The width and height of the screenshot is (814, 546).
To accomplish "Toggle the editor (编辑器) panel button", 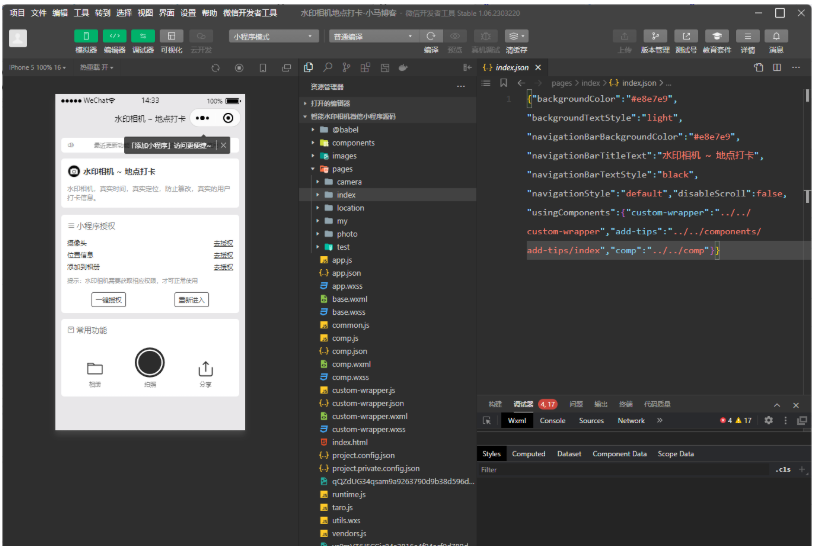I will point(114,36).
